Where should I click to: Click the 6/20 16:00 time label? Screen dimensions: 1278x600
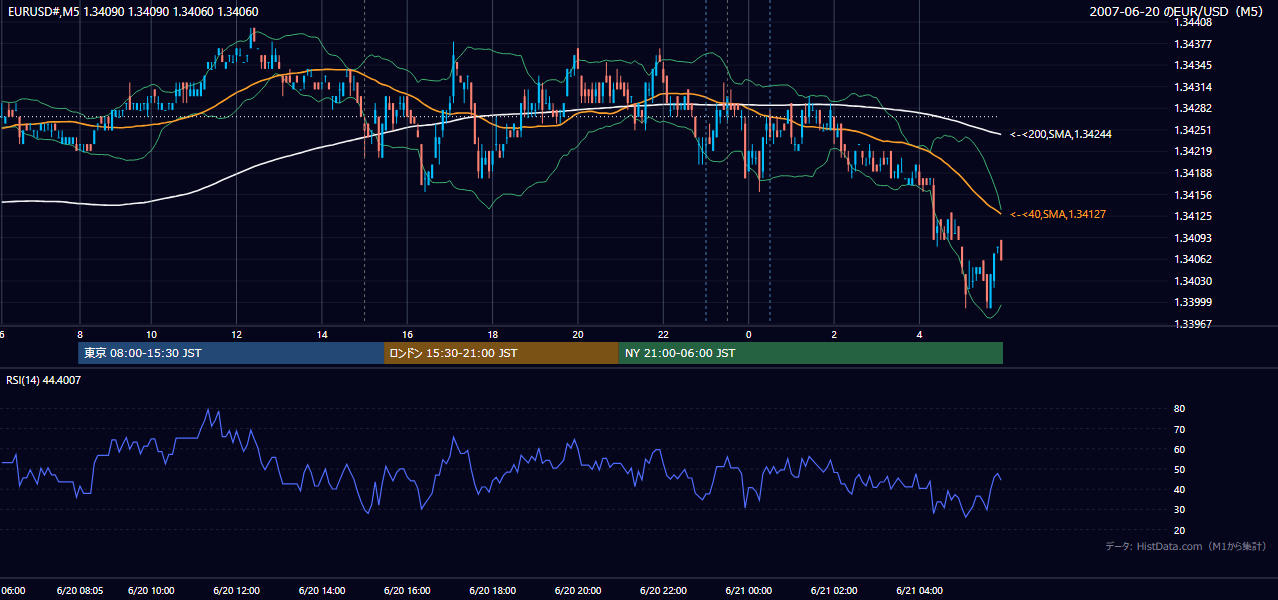click(x=407, y=591)
